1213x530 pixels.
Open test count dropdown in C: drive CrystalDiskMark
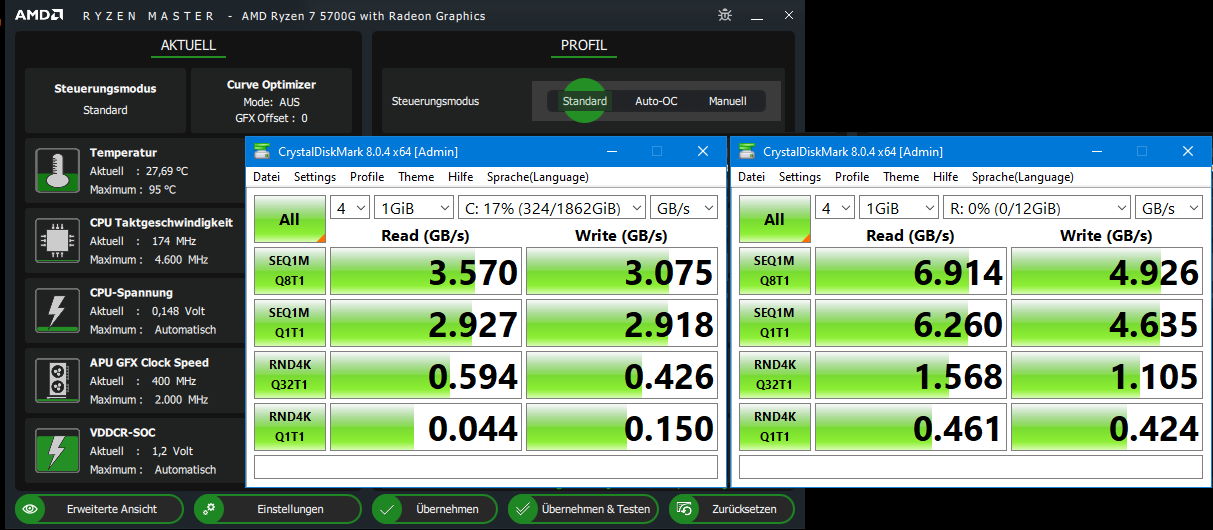(x=349, y=208)
